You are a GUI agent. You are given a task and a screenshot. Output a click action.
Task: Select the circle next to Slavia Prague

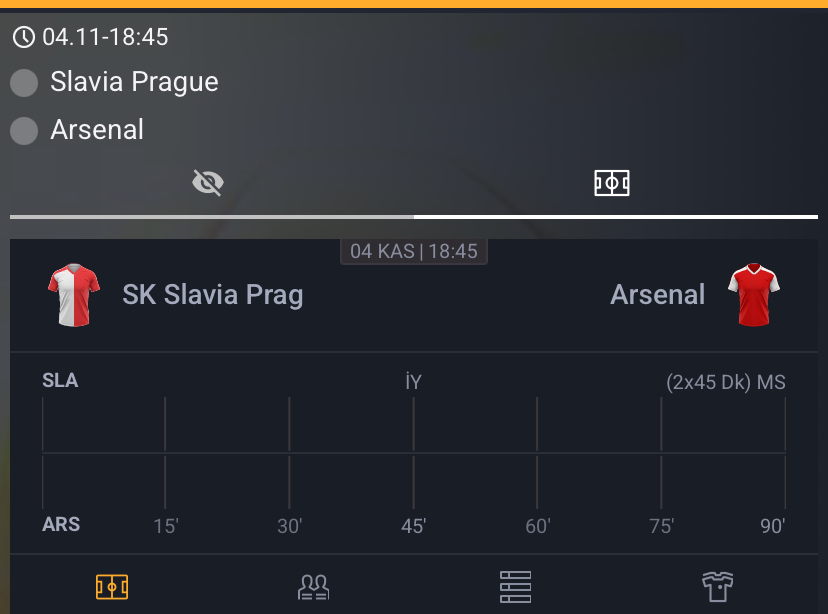point(24,83)
